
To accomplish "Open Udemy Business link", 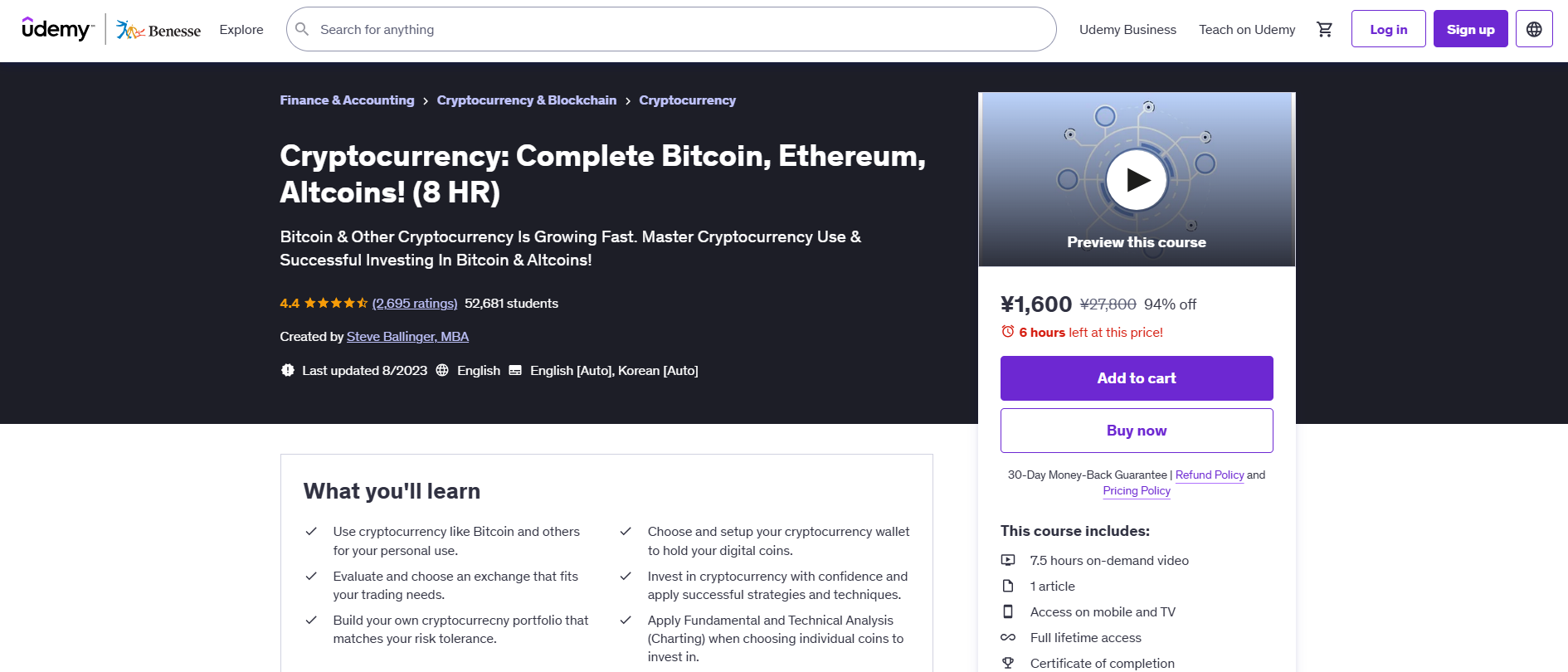I will [1127, 30].
